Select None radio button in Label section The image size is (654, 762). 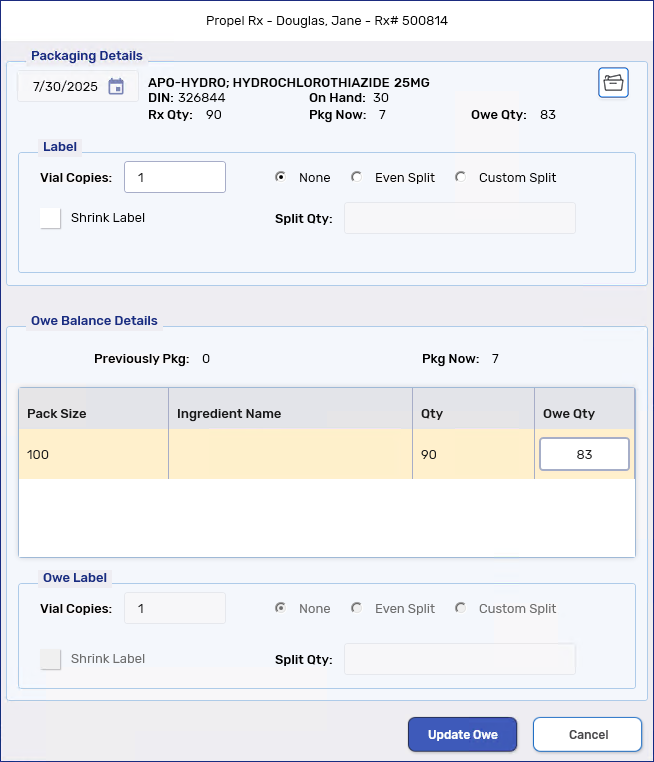[282, 177]
